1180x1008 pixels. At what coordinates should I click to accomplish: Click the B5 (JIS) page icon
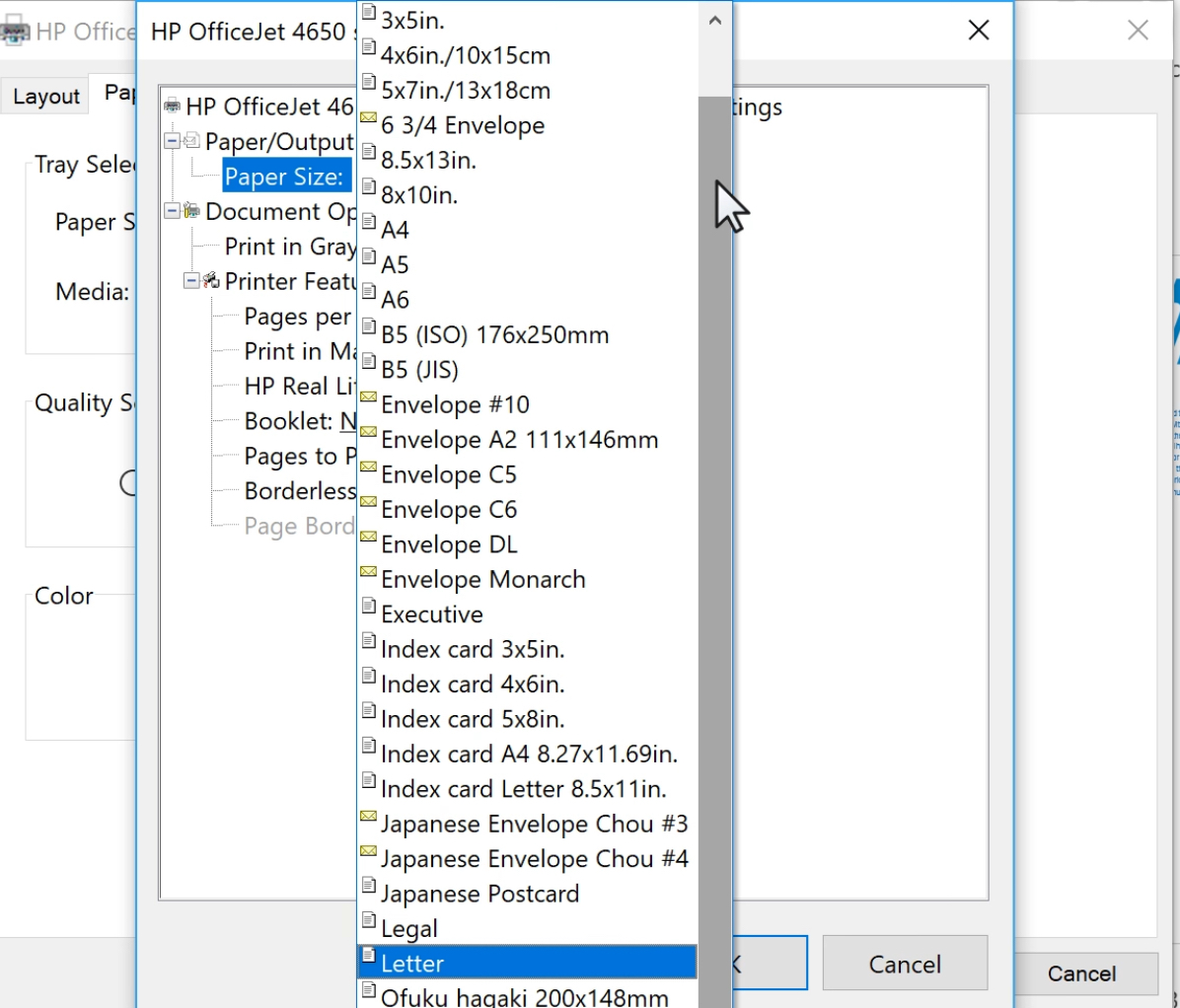pyautogui.click(x=369, y=362)
